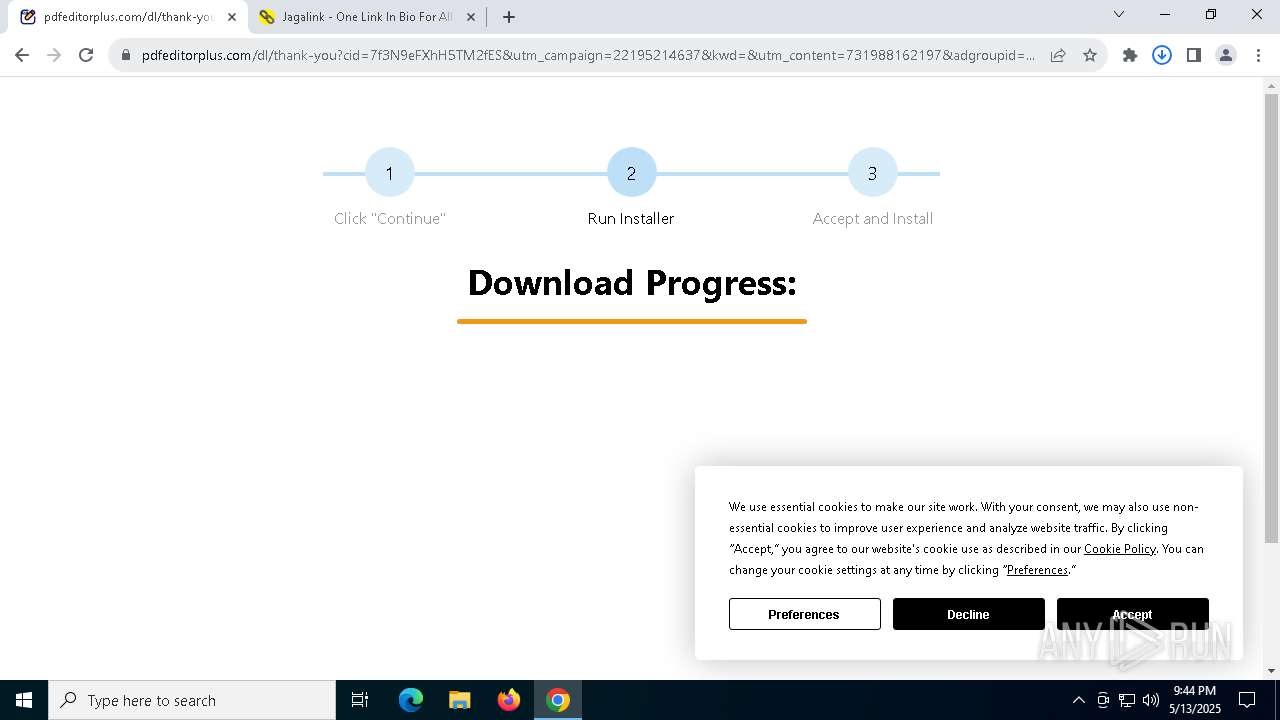Click the taskbar search box
The width and height of the screenshot is (1280, 720).
[192, 700]
